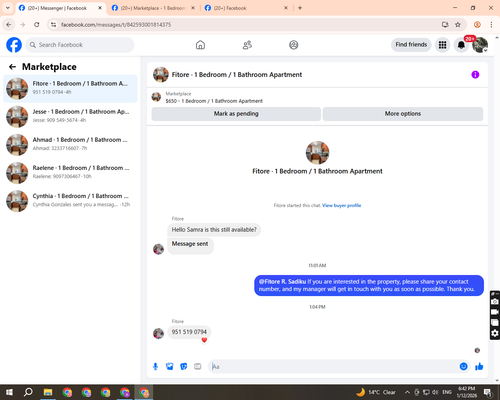Click the Facebook logo
500x400 pixels.
(14, 45)
